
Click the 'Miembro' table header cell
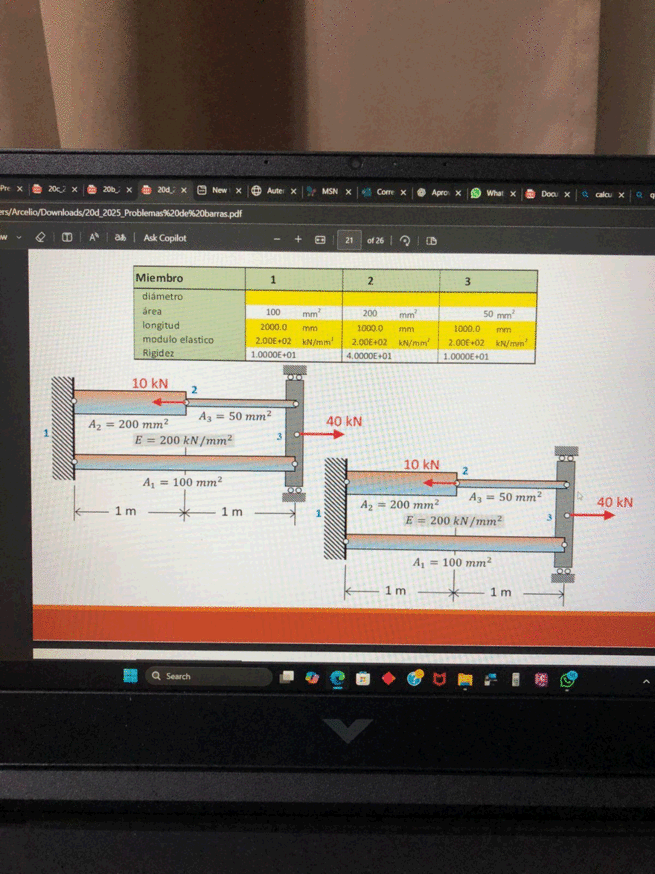click(x=190, y=278)
